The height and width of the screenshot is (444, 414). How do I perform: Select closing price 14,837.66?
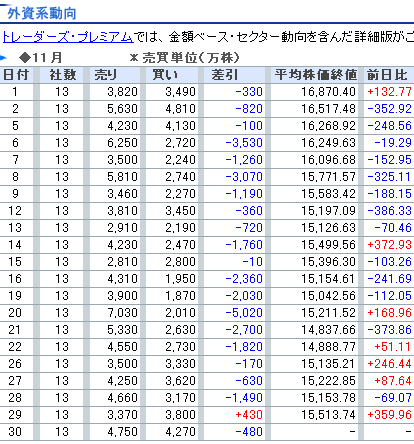pos(328,330)
